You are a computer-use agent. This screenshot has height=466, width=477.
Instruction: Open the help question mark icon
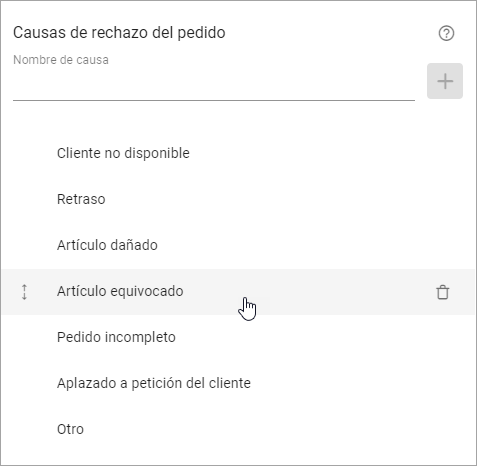point(446,33)
